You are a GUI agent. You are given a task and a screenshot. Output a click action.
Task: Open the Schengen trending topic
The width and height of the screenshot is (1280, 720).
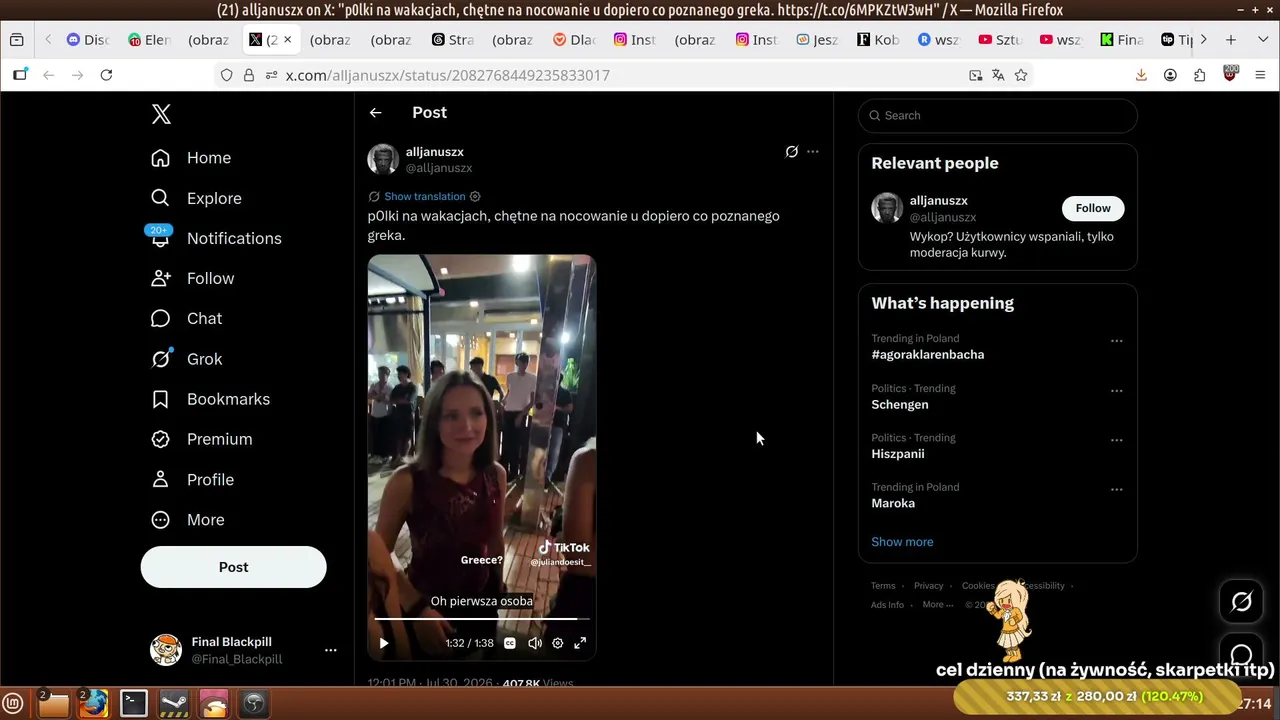click(x=900, y=405)
